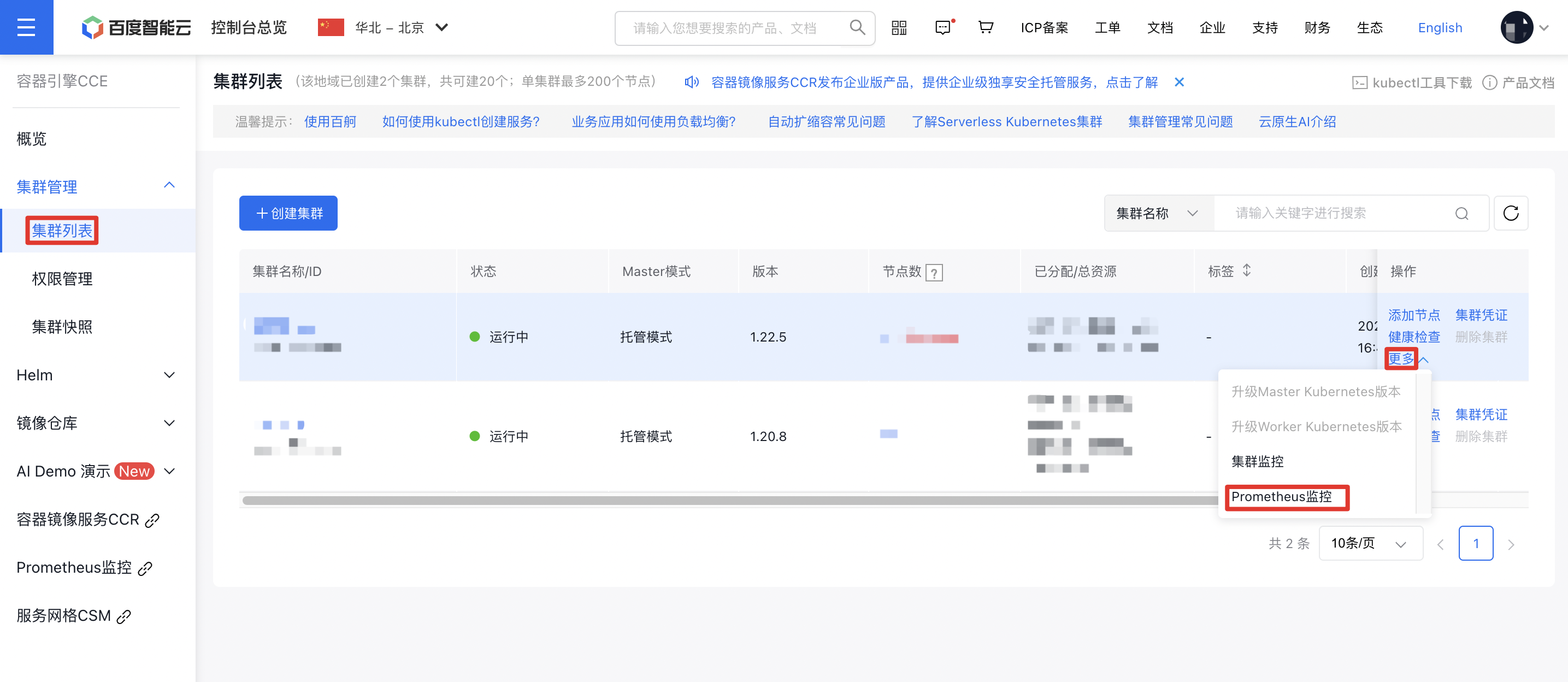This screenshot has width=1568, height=682.
Task: Click the keyword search magnifier icon
Action: click(1461, 213)
